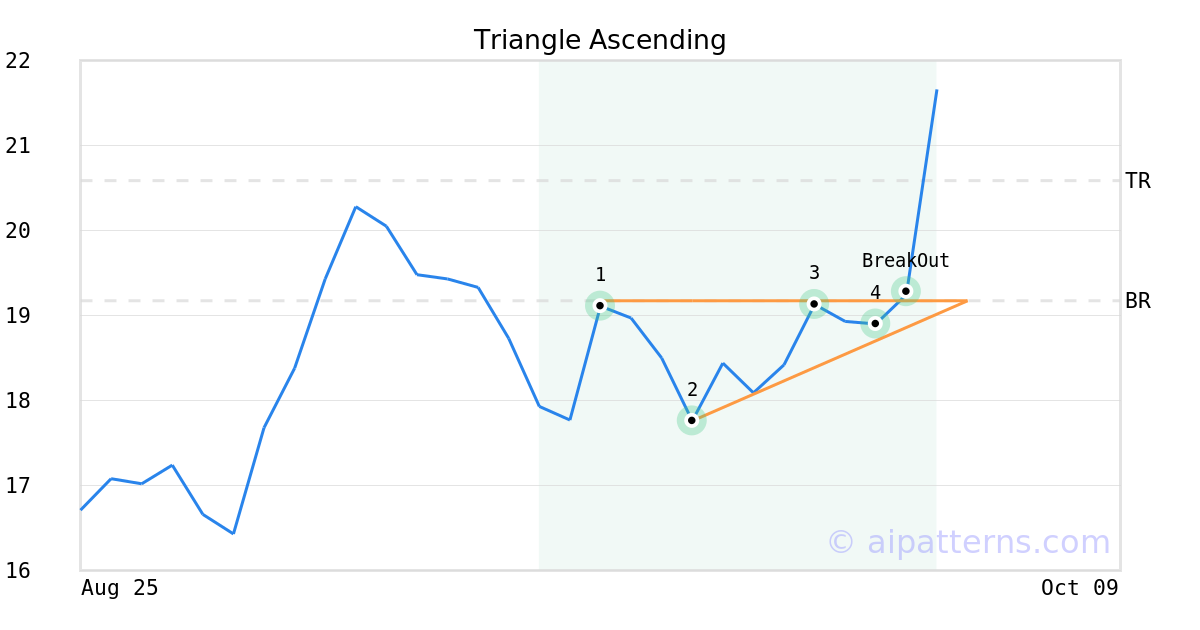1200x630 pixels.
Task: Click the y-axis label 16
Action: click(18, 570)
